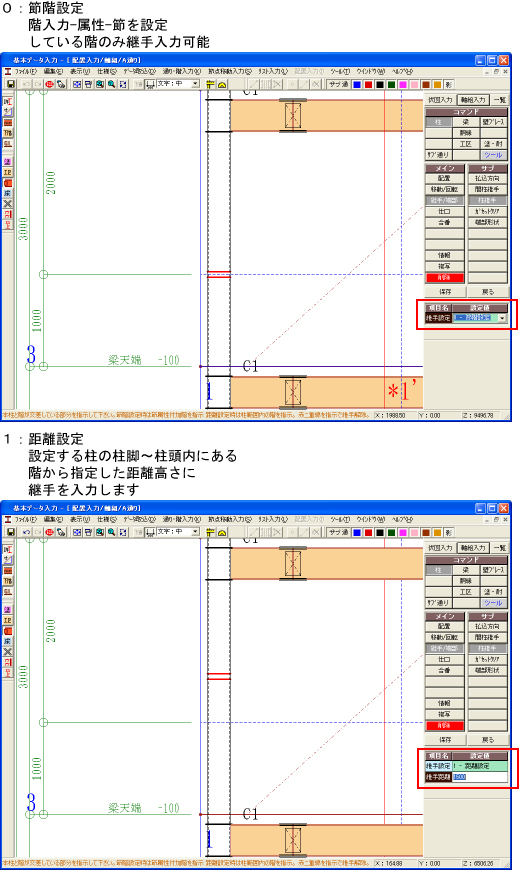Click the GL sidebar icon in lower window

8,591
